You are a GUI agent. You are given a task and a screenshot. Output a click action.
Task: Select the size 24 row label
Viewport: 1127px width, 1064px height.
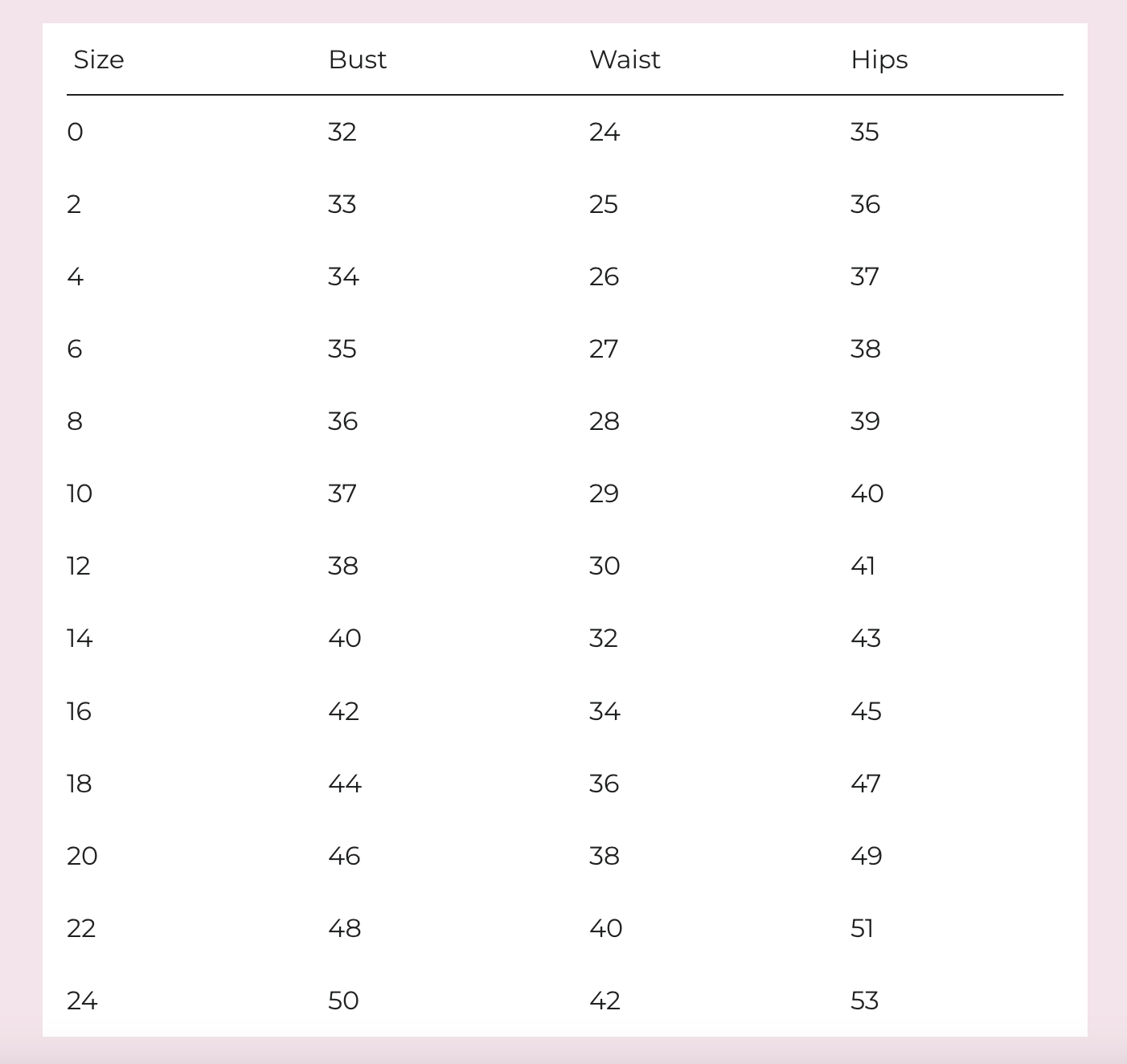pos(82,1001)
